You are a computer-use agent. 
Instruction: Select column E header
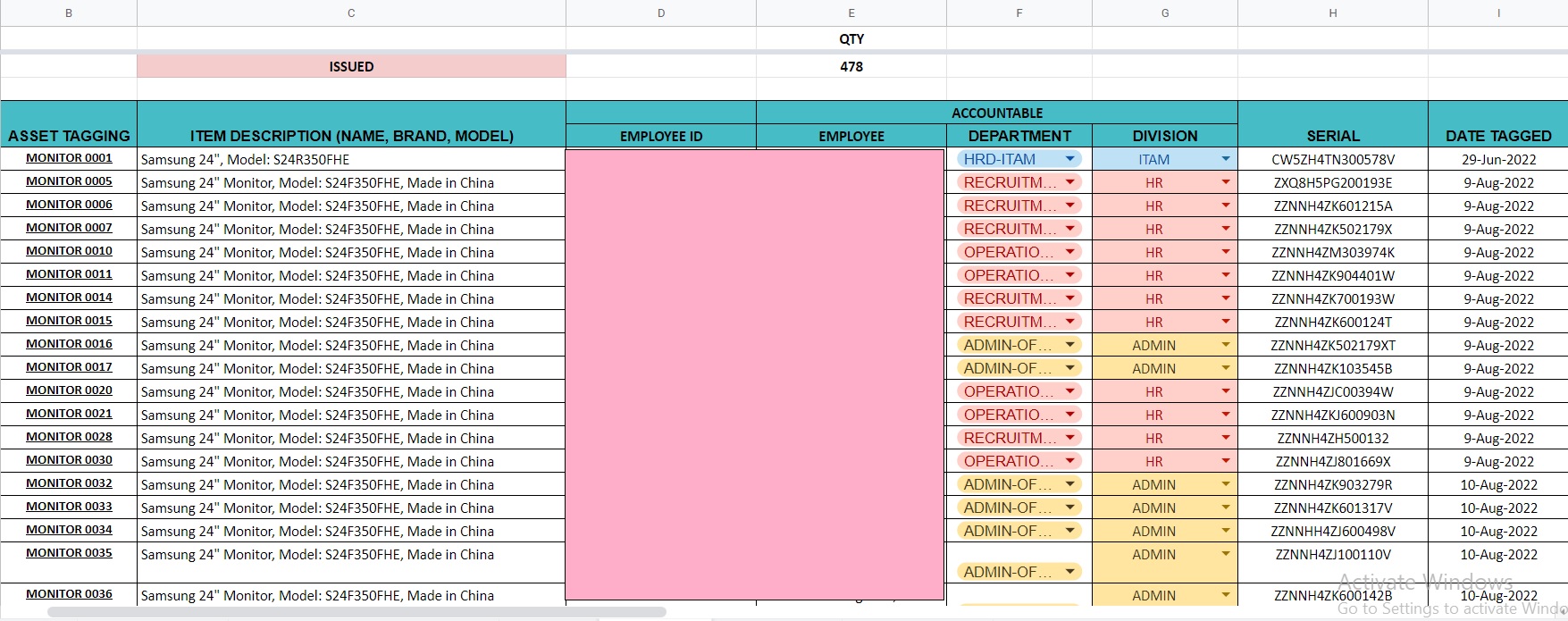[x=851, y=13]
